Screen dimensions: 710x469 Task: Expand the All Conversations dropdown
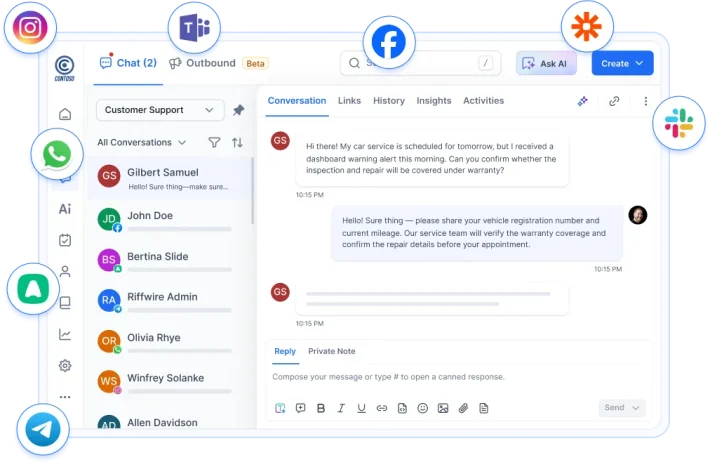(141, 143)
